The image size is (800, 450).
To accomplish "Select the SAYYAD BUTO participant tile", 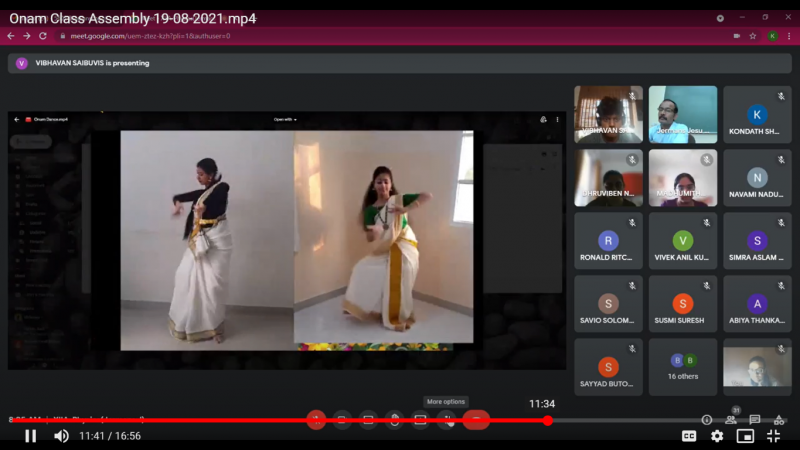I will [608, 367].
